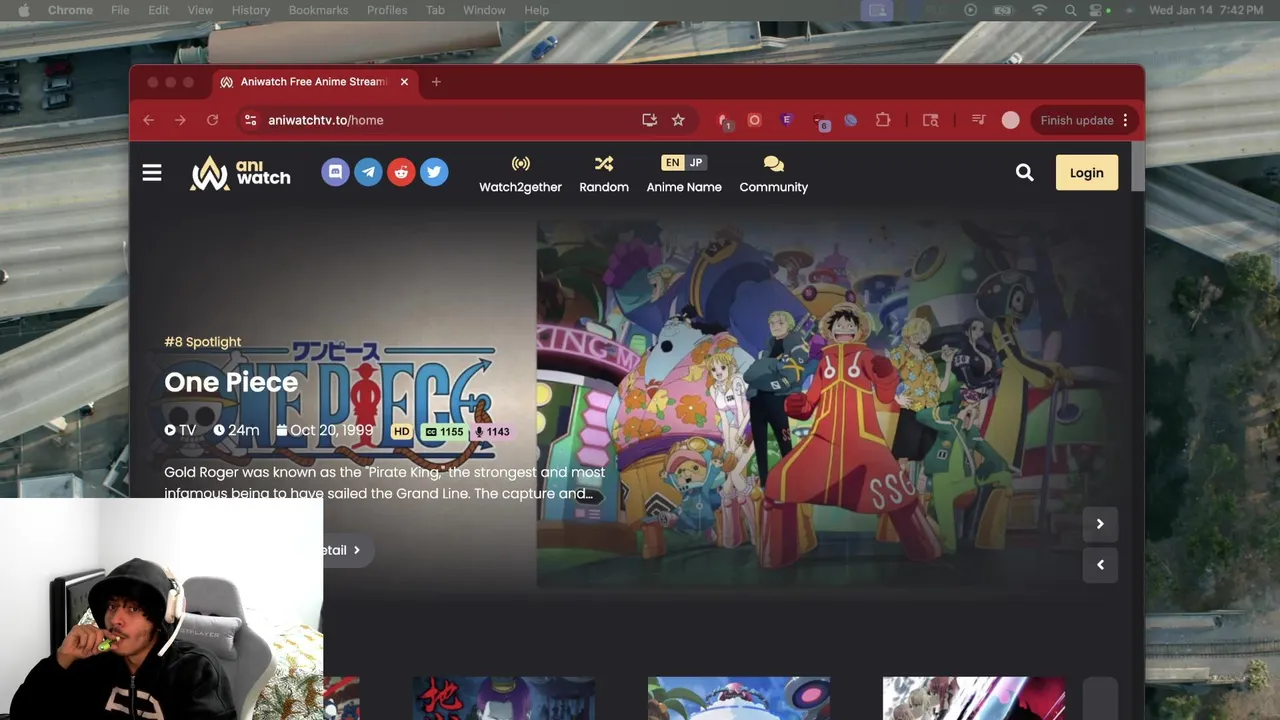The height and width of the screenshot is (720, 1280).
Task: Open the Telegram social link icon
Action: (x=368, y=172)
